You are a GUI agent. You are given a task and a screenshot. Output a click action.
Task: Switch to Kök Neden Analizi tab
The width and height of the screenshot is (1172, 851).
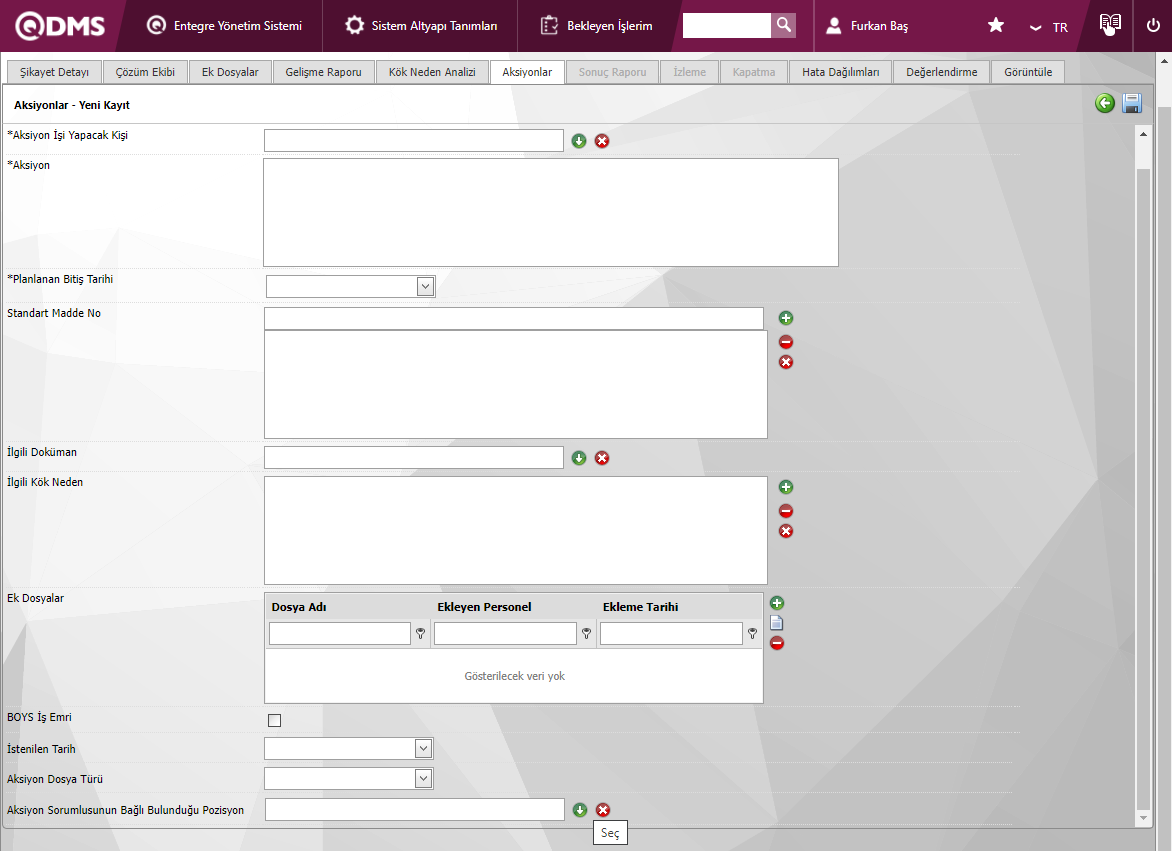pos(432,72)
